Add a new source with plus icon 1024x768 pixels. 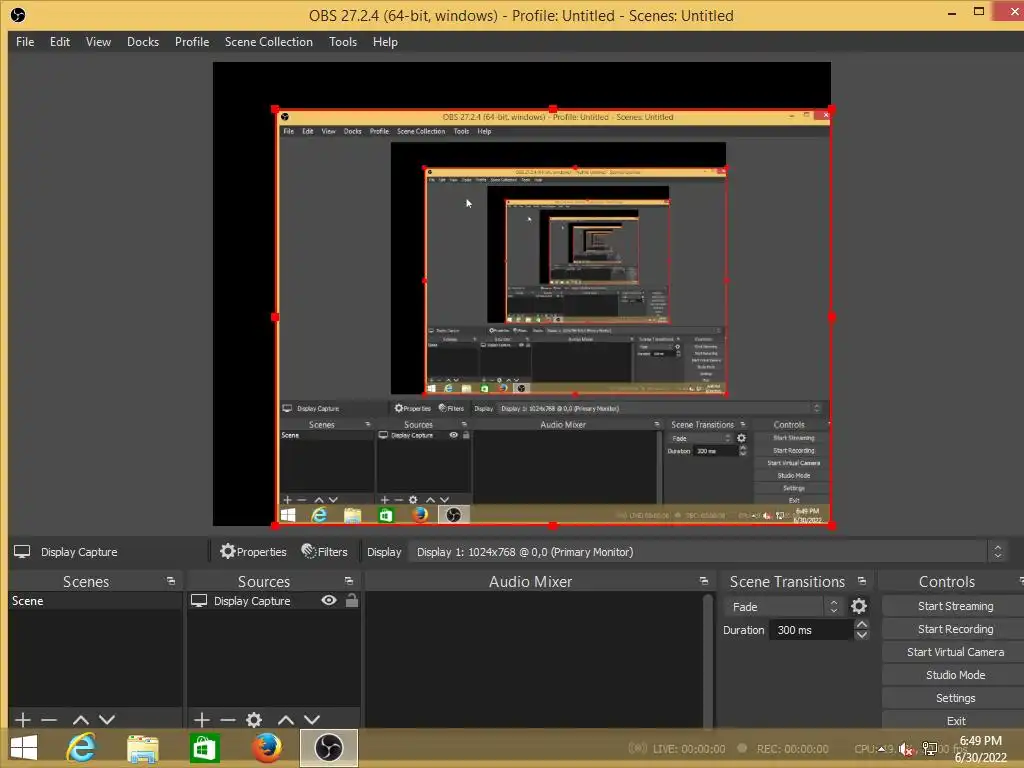tap(202, 720)
